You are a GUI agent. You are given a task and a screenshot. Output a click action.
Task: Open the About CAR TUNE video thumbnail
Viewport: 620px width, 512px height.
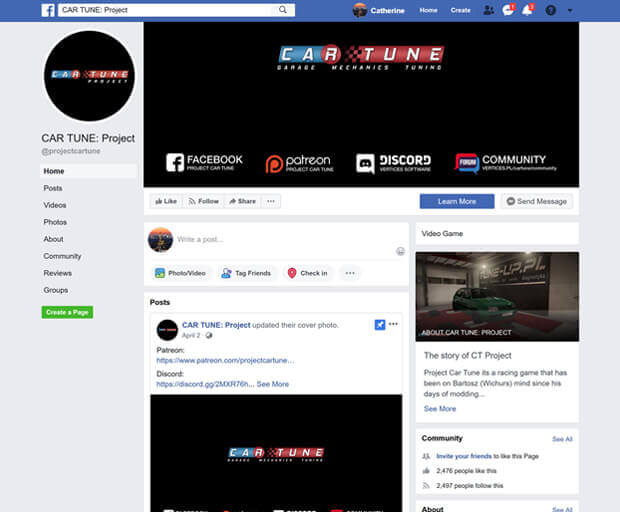coord(497,296)
